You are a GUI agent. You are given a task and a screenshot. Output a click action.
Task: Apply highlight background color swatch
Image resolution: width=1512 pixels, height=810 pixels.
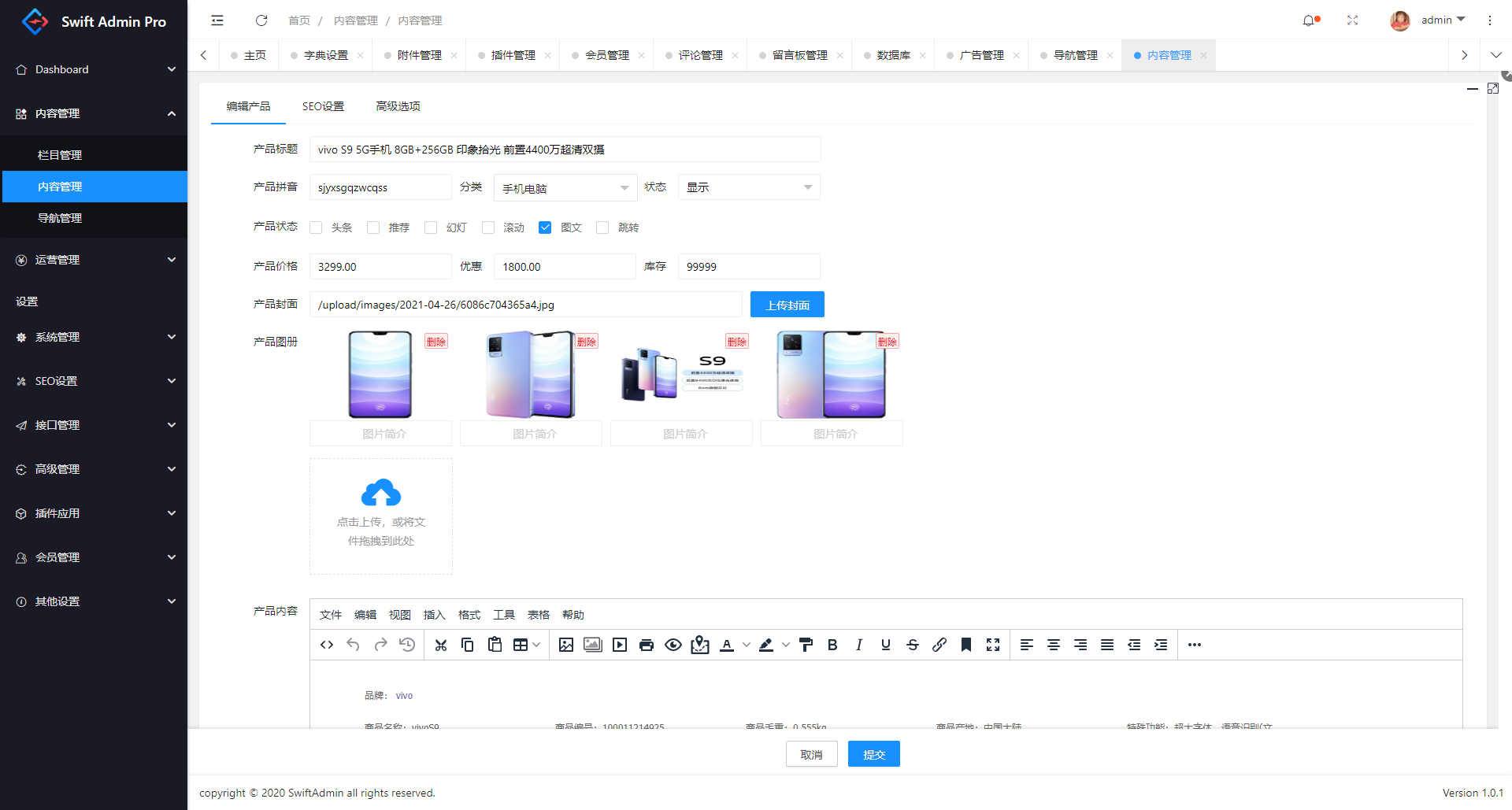(766, 645)
